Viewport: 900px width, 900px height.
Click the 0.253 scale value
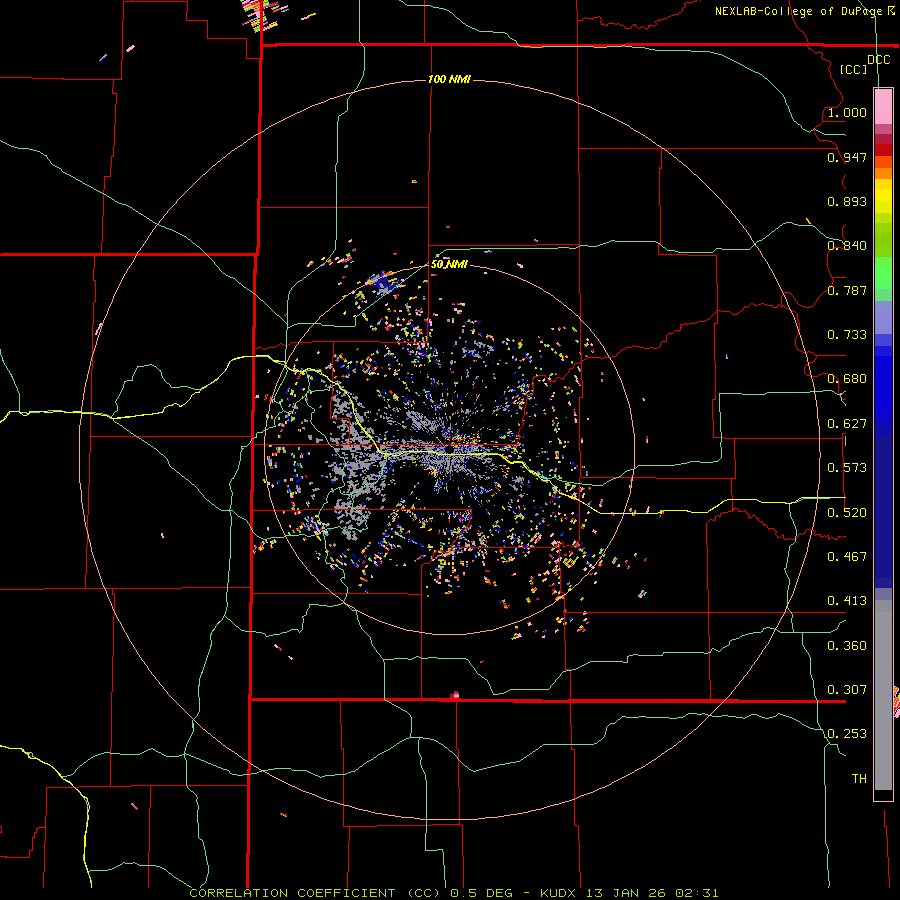click(847, 734)
